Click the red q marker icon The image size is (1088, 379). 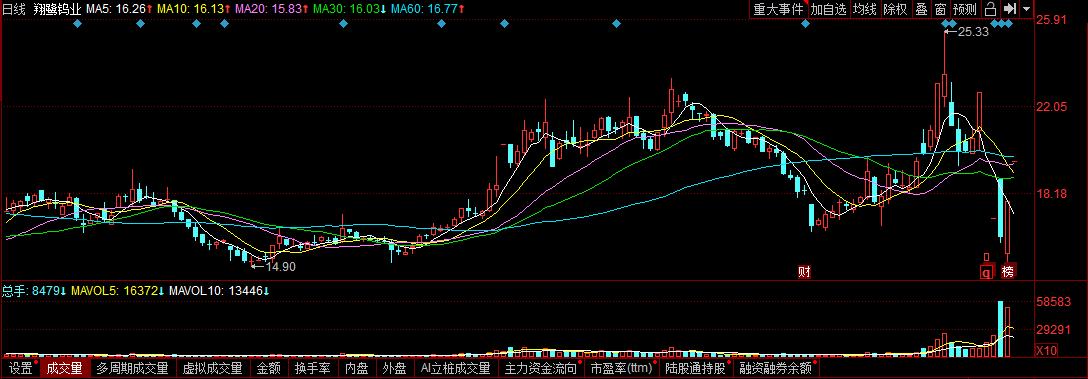pos(986,271)
